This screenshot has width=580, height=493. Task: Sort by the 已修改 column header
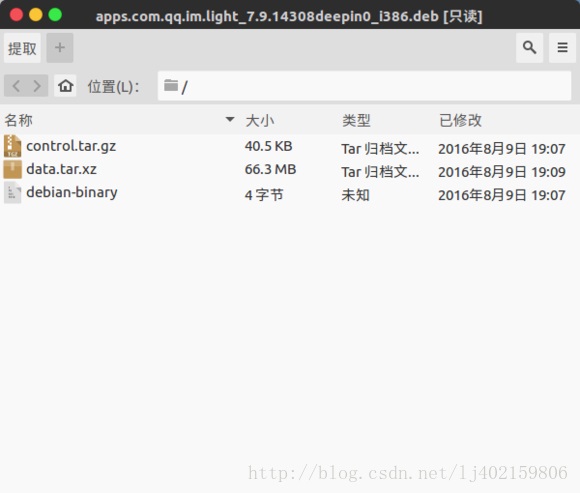460,121
